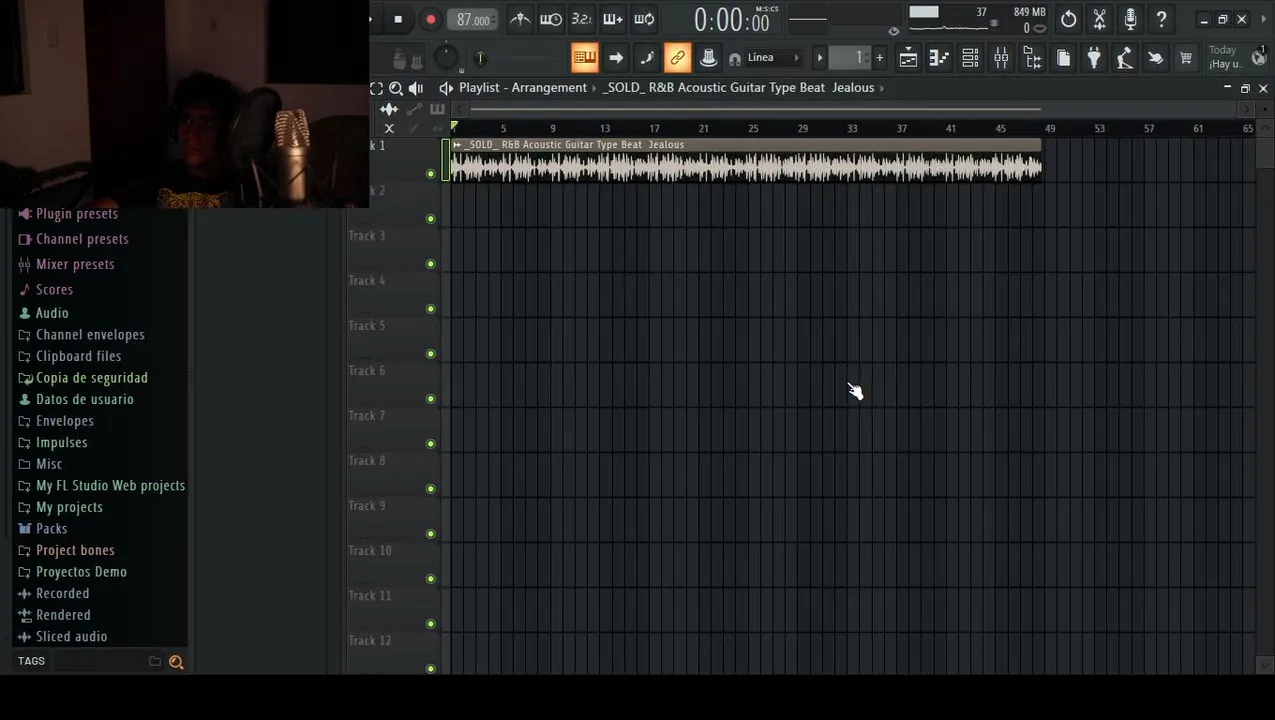
Task: Toggle the Browser view icon
Action: point(1032,59)
